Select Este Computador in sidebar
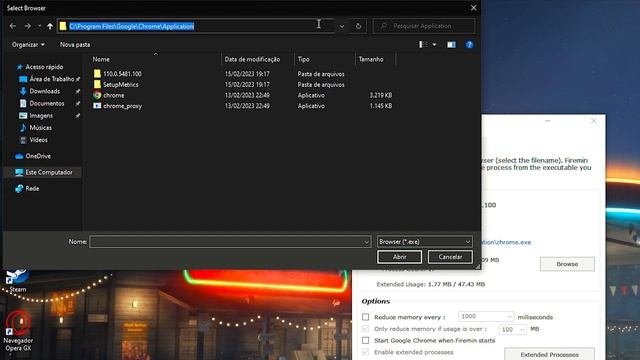The width and height of the screenshot is (640, 360). click(x=49, y=172)
